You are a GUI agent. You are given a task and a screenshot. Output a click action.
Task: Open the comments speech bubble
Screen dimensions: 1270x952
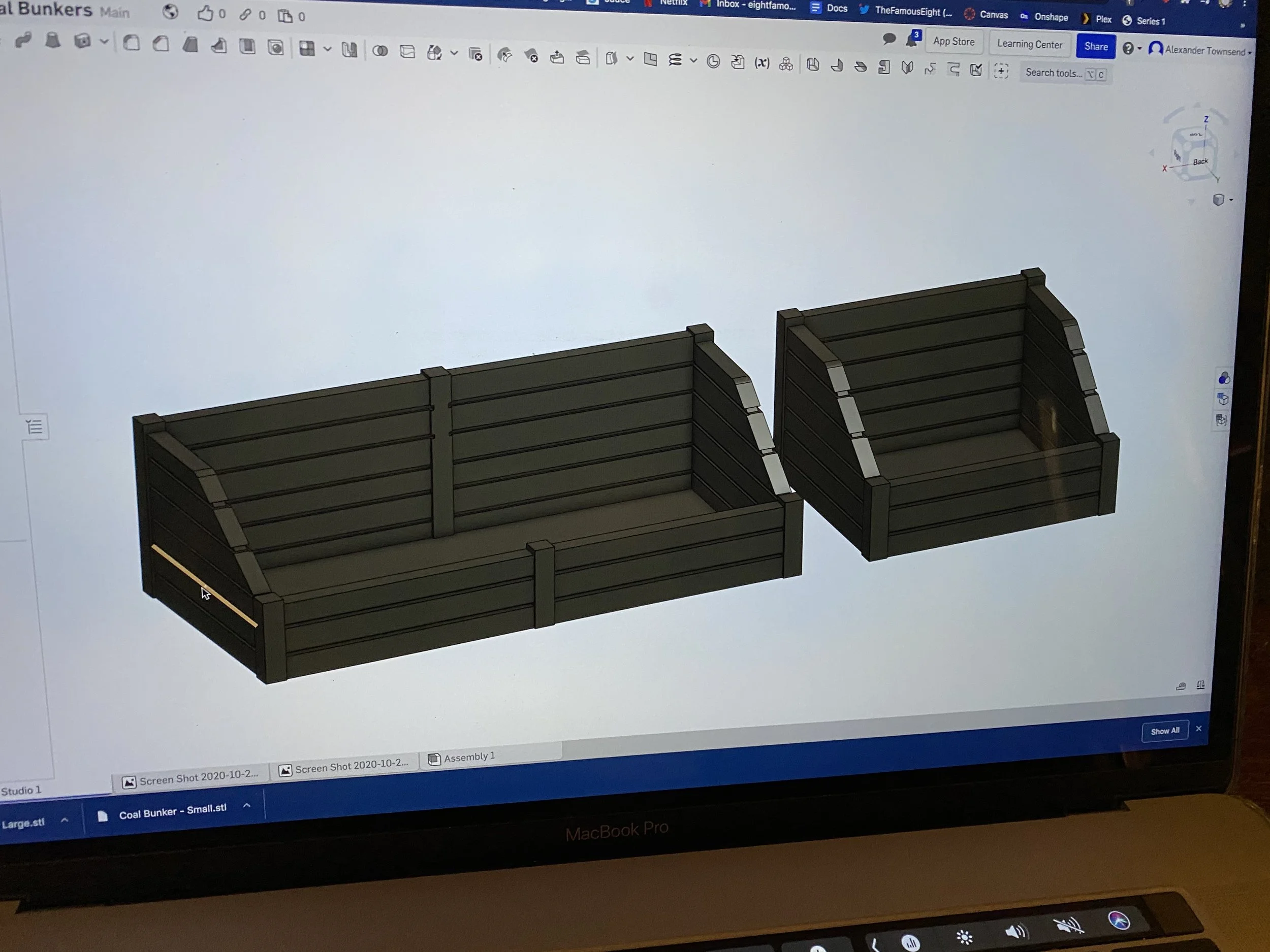(889, 39)
